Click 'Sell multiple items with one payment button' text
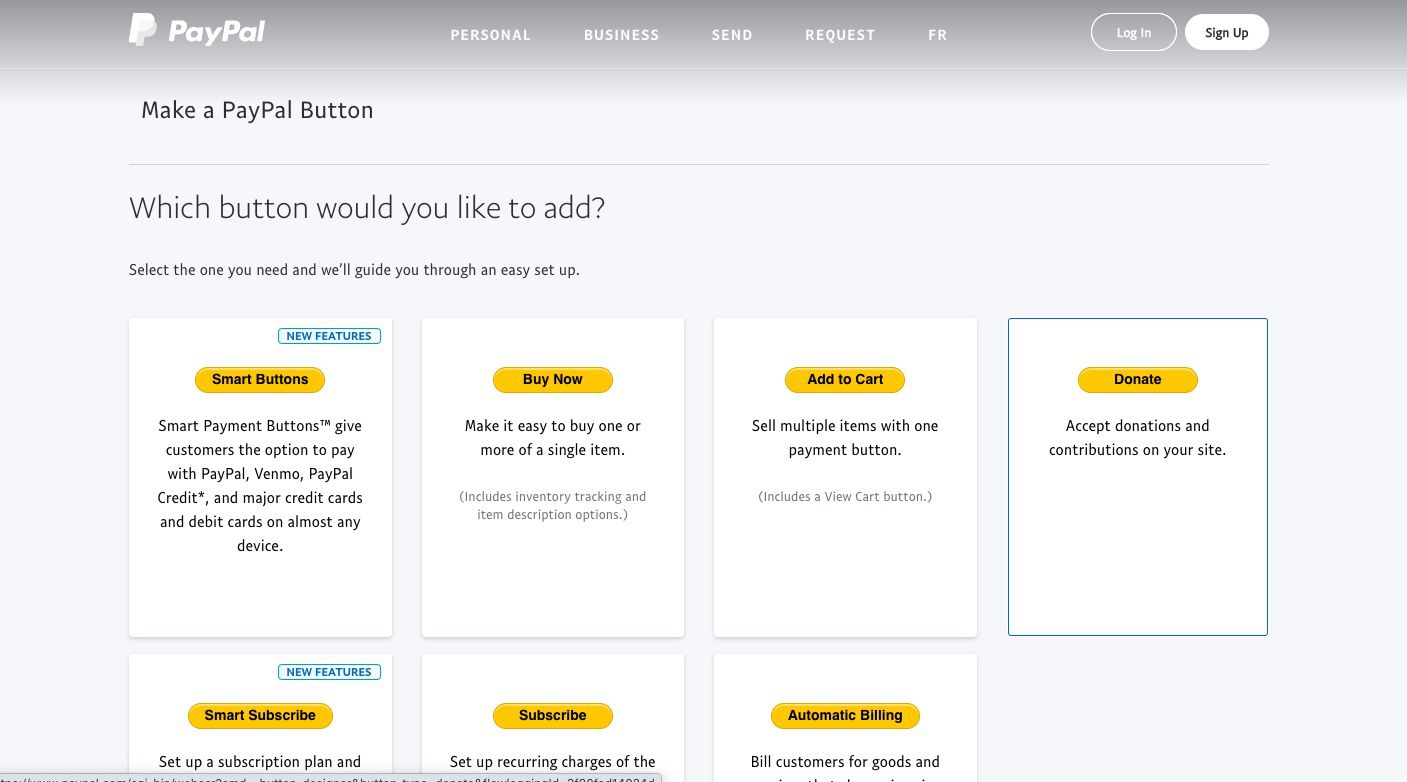The width and height of the screenshot is (1407, 782). pos(845,438)
